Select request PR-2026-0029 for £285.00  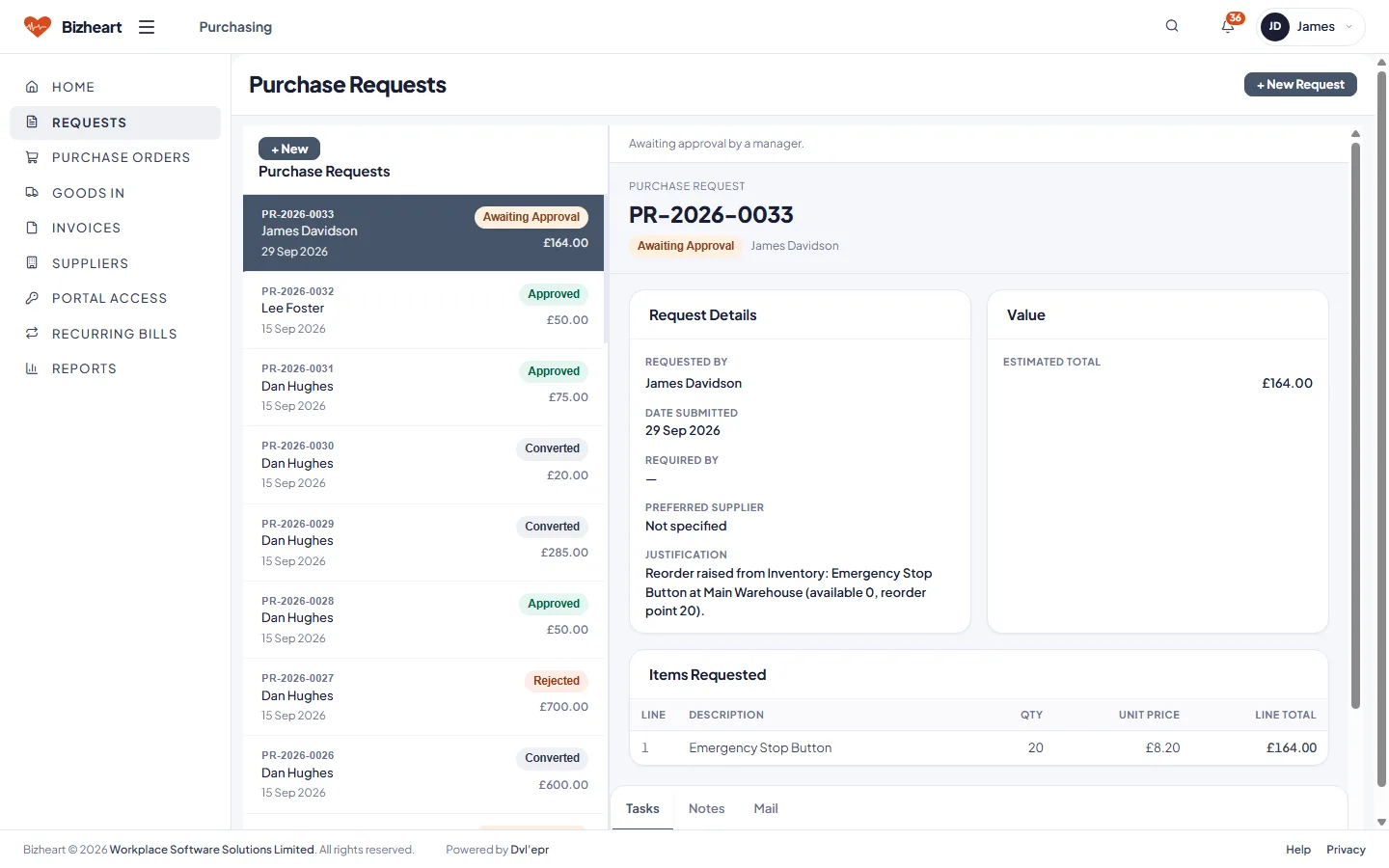click(x=423, y=542)
